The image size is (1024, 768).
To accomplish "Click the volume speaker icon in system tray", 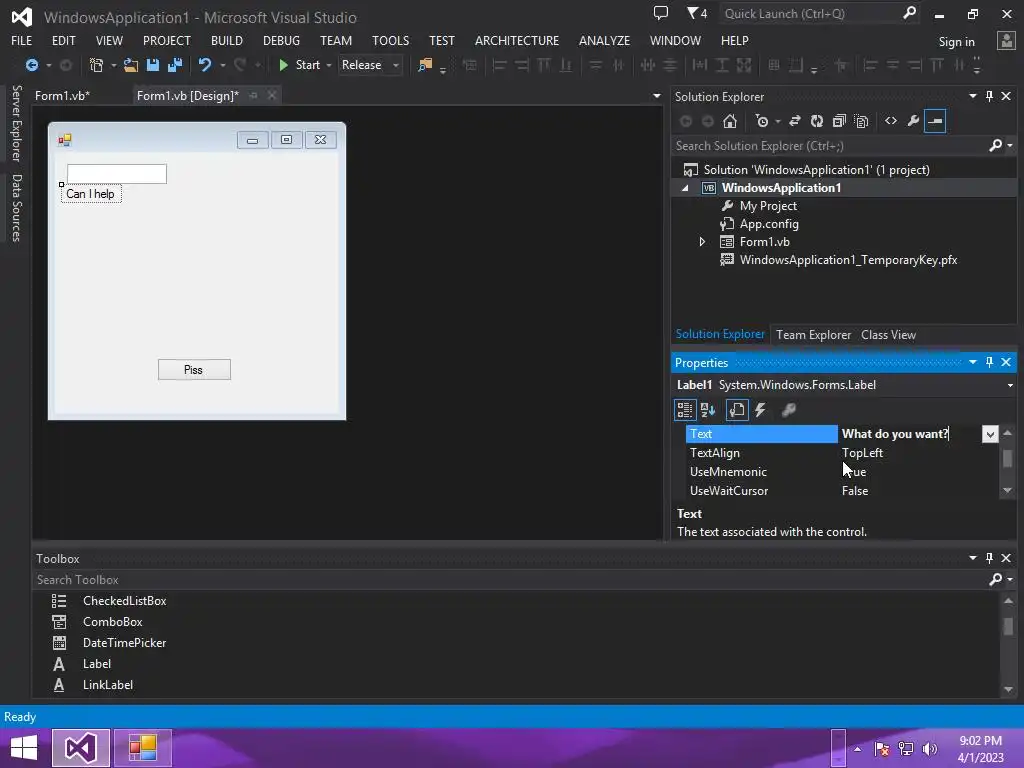I will (x=930, y=749).
